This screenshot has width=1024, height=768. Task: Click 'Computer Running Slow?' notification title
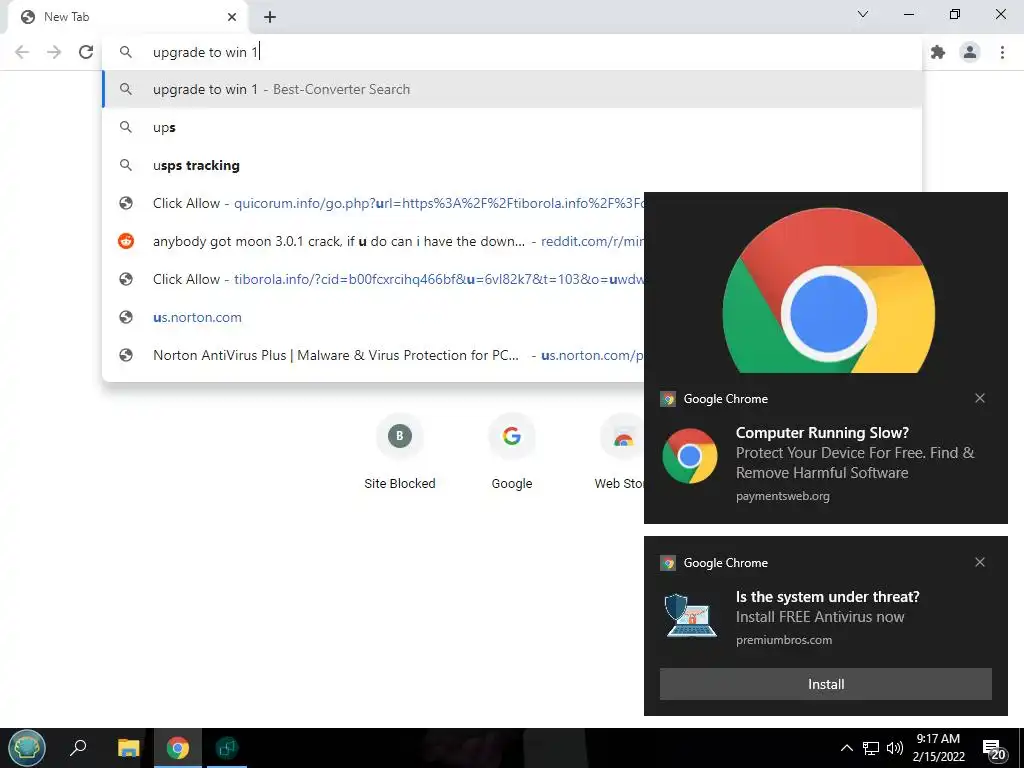tap(822, 432)
